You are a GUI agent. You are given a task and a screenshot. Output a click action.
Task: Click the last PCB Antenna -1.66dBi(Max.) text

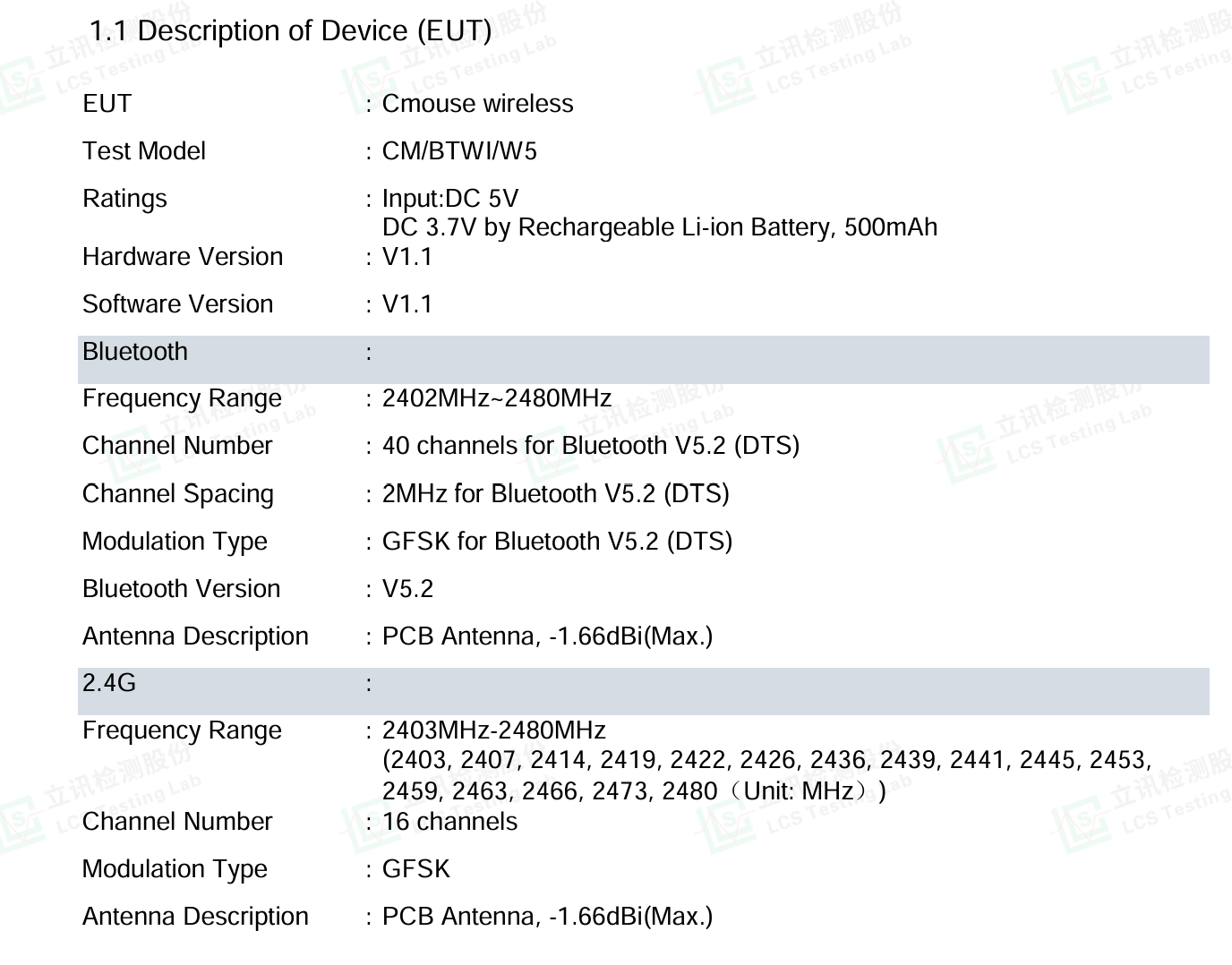pyautogui.click(x=547, y=917)
